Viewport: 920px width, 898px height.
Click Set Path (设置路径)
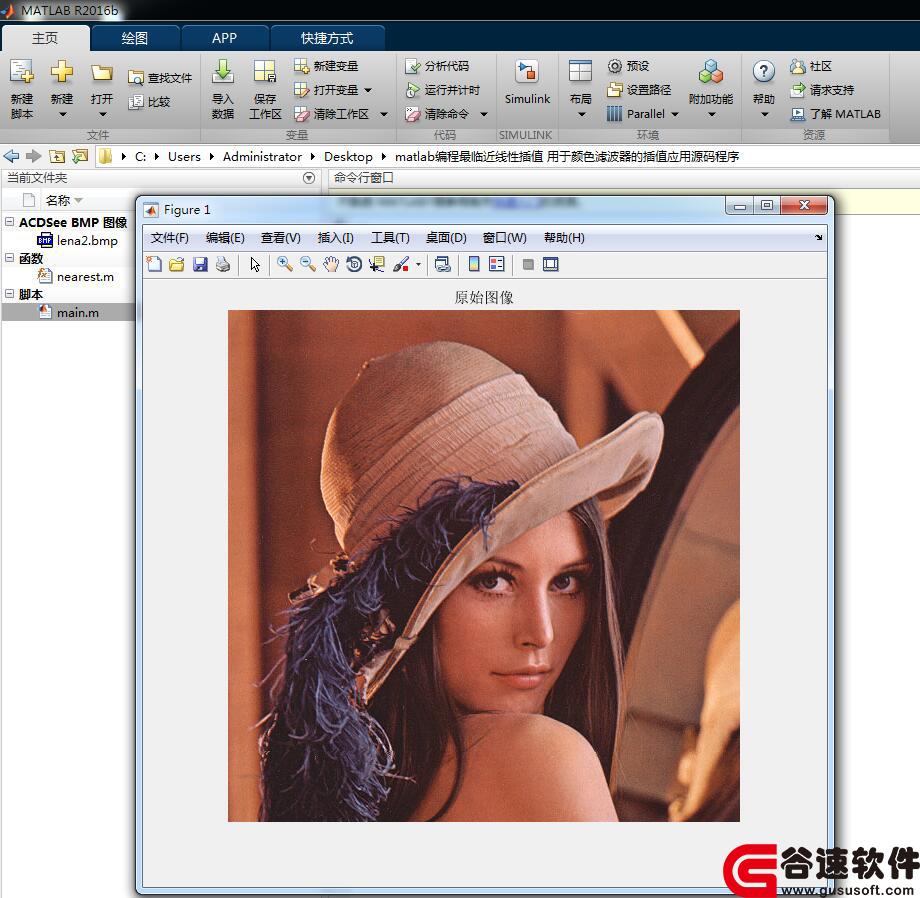pyautogui.click(x=639, y=90)
